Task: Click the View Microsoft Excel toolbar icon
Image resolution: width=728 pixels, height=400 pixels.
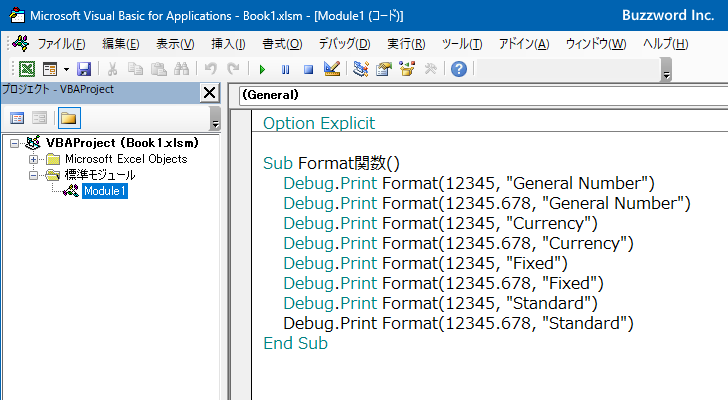Action: (x=26, y=69)
